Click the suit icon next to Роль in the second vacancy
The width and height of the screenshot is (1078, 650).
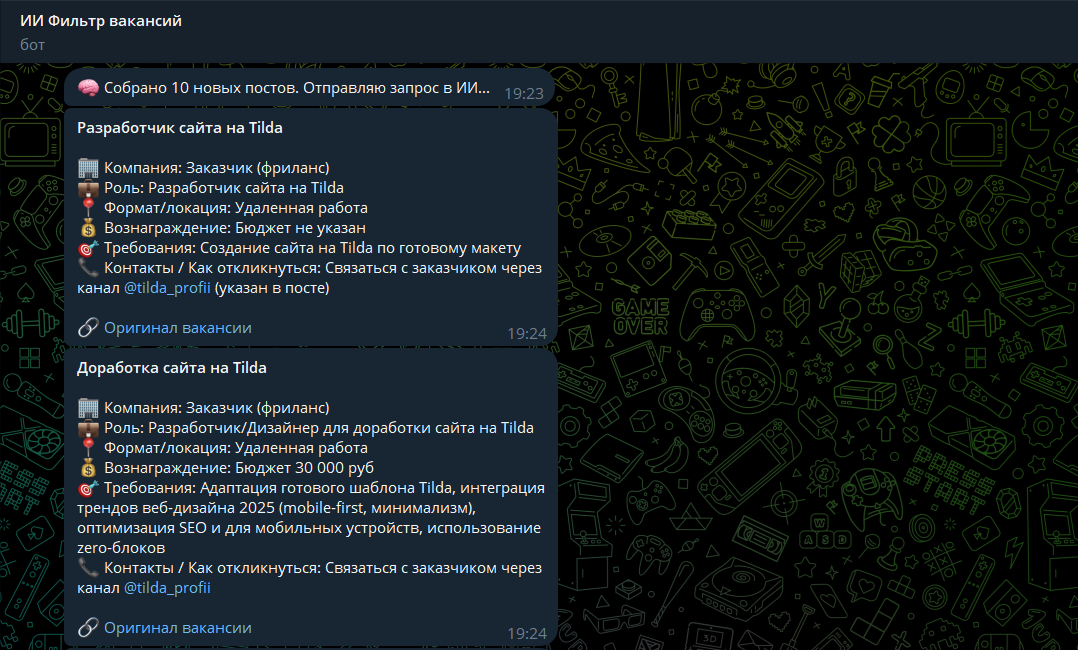click(89, 427)
